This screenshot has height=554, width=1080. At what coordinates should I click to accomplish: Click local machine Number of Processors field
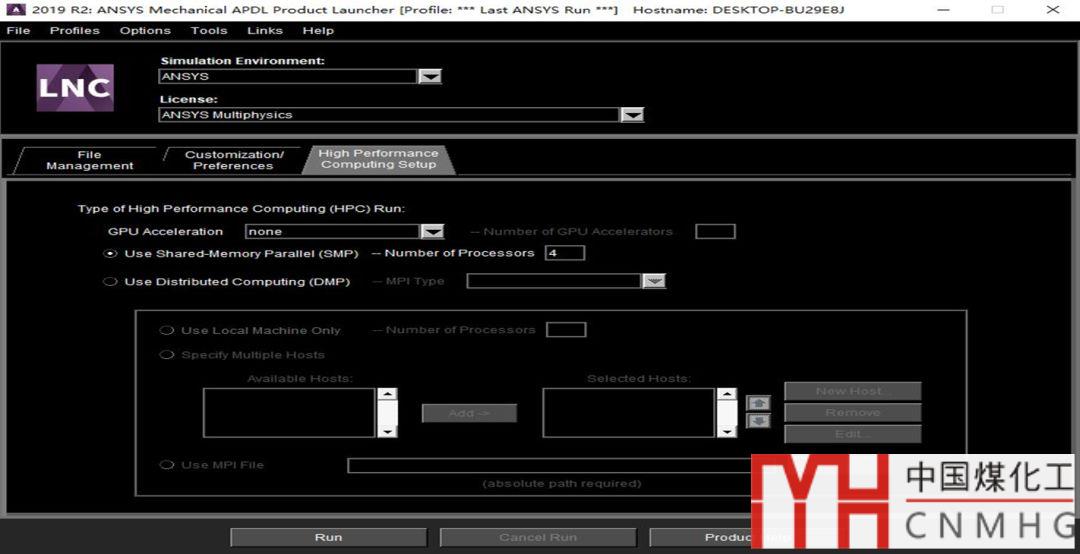pos(565,329)
